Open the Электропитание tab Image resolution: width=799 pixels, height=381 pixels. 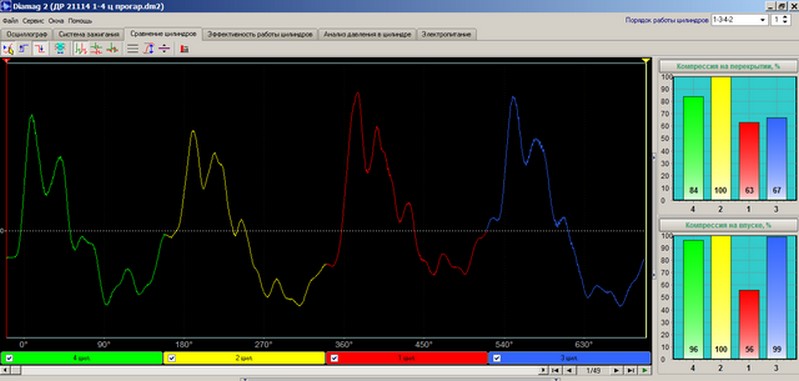point(447,35)
